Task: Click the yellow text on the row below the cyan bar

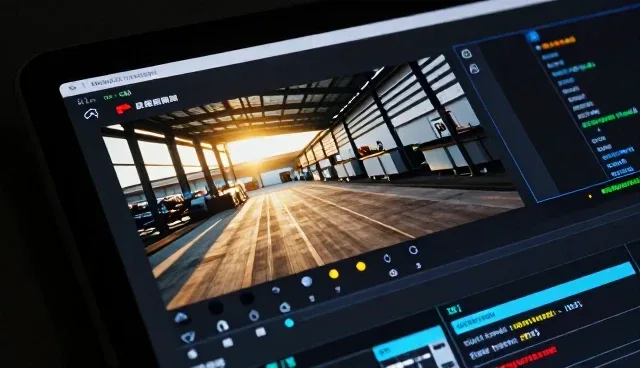Action: click(533, 321)
